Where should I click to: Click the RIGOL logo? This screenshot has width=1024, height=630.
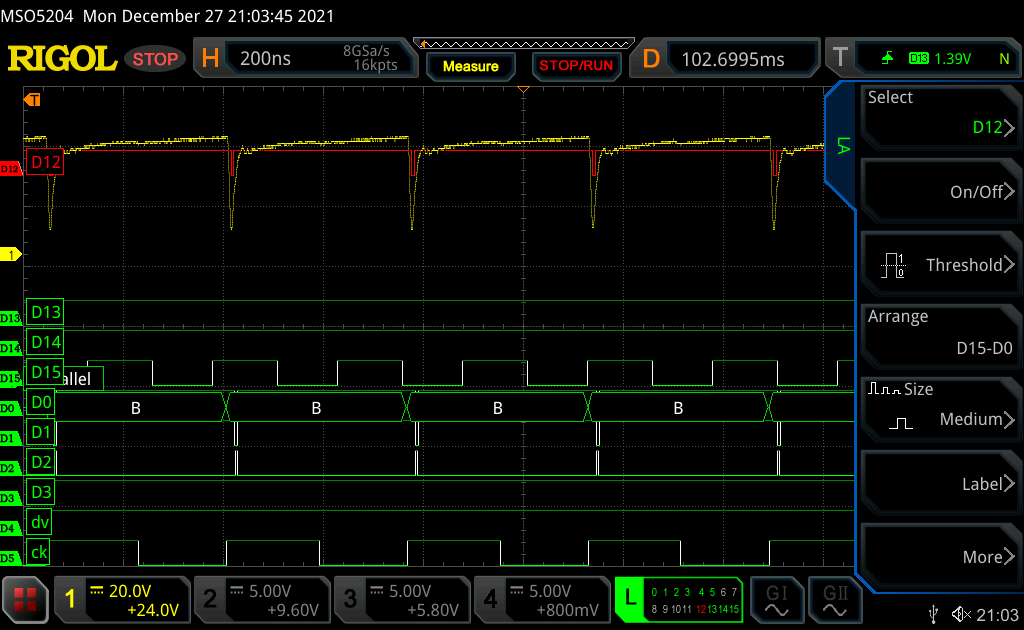tap(62, 59)
